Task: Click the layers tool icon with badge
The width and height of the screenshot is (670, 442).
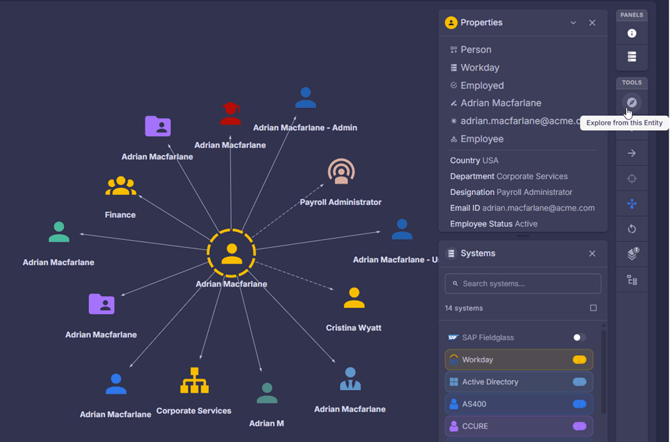Action: coord(631,255)
